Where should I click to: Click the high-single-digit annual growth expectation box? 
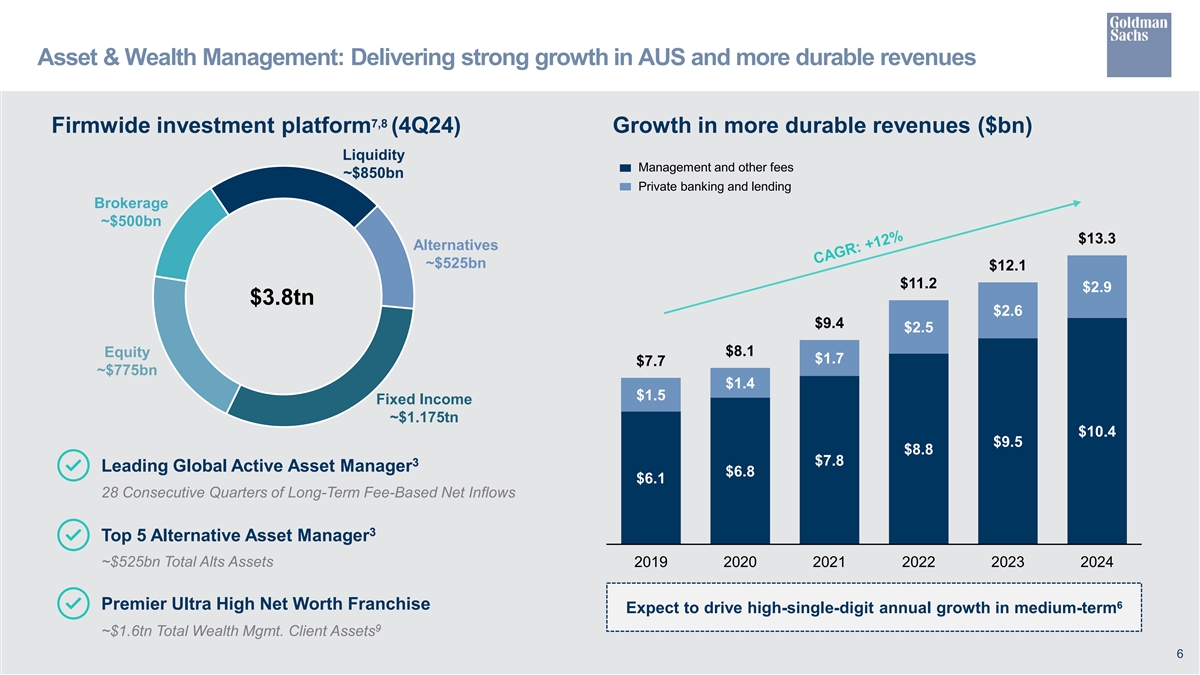coord(874,608)
